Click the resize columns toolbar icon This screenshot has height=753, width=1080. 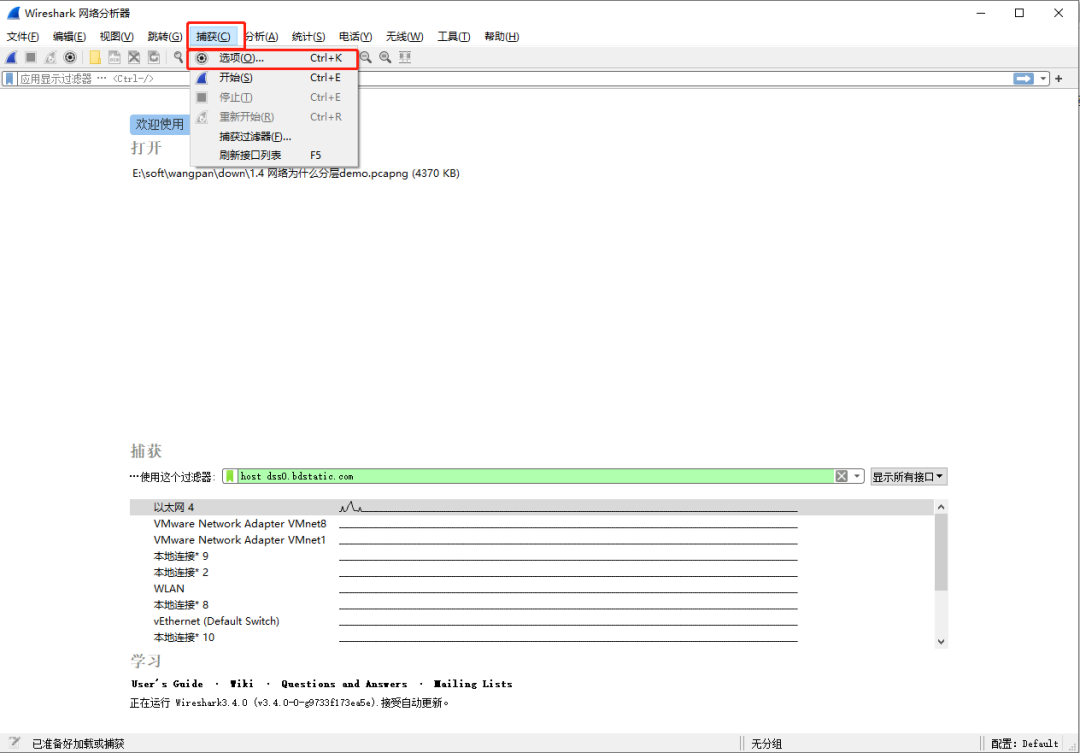(x=405, y=57)
